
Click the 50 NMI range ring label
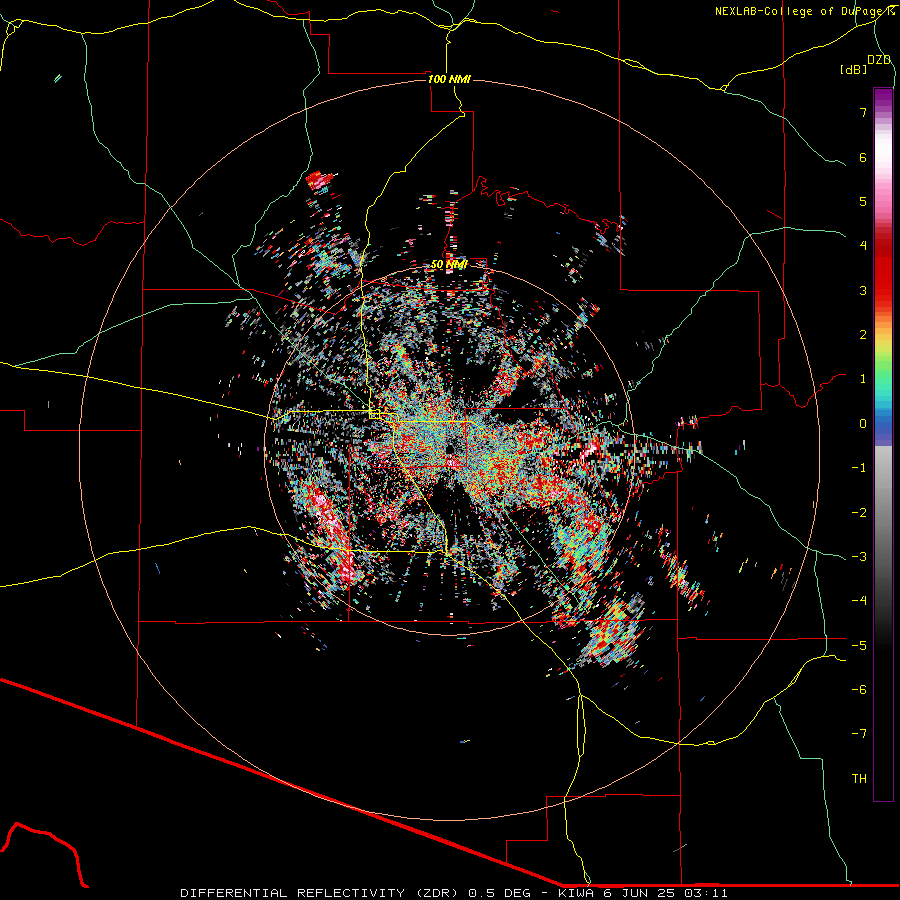pos(449,264)
